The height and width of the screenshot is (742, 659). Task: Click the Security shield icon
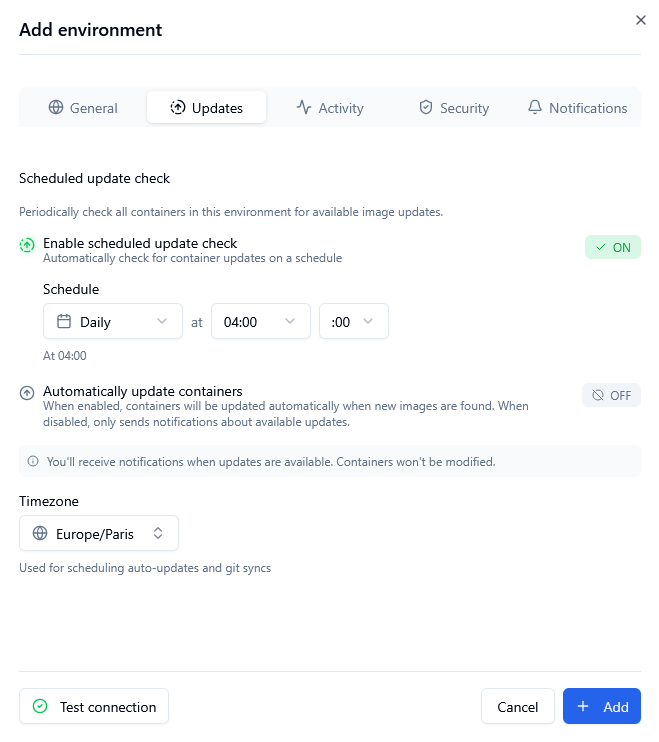click(x=426, y=108)
